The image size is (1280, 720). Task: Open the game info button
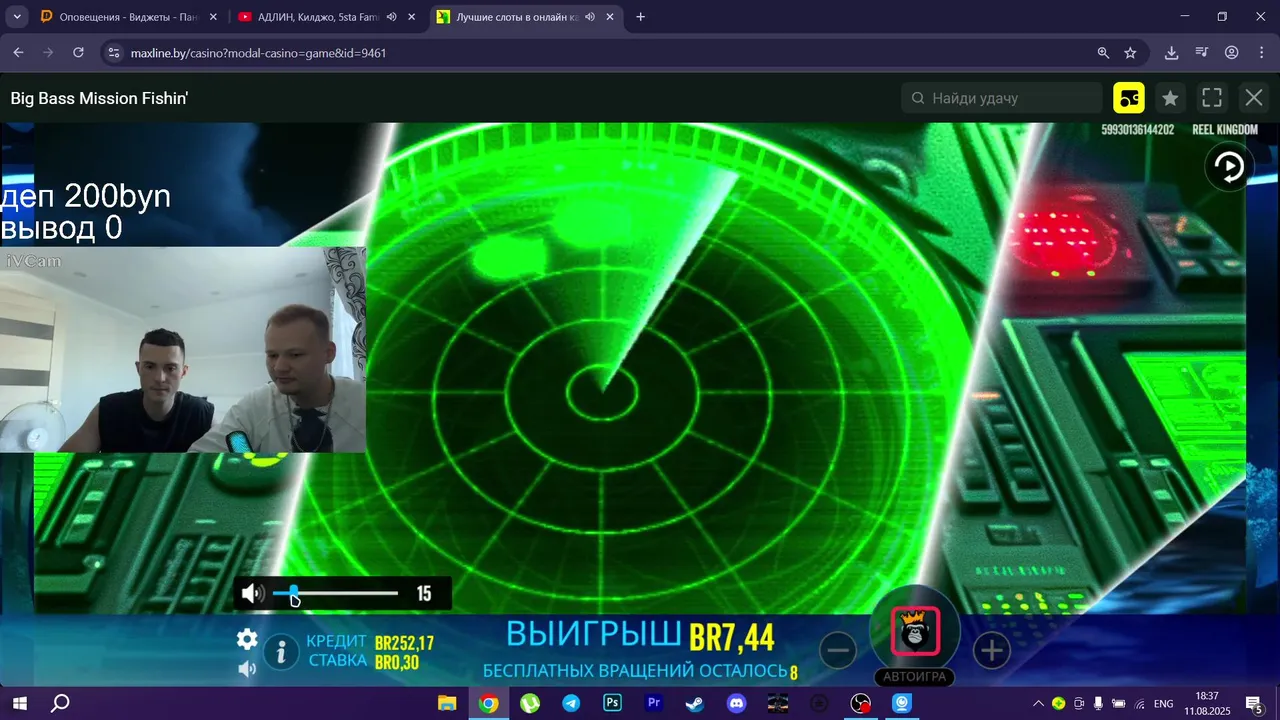click(x=281, y=653)
